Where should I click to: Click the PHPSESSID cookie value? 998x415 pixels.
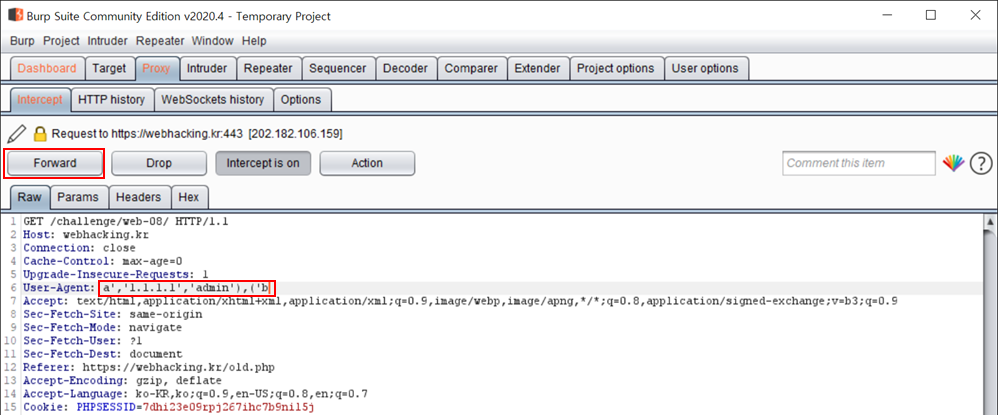(228, 407)
